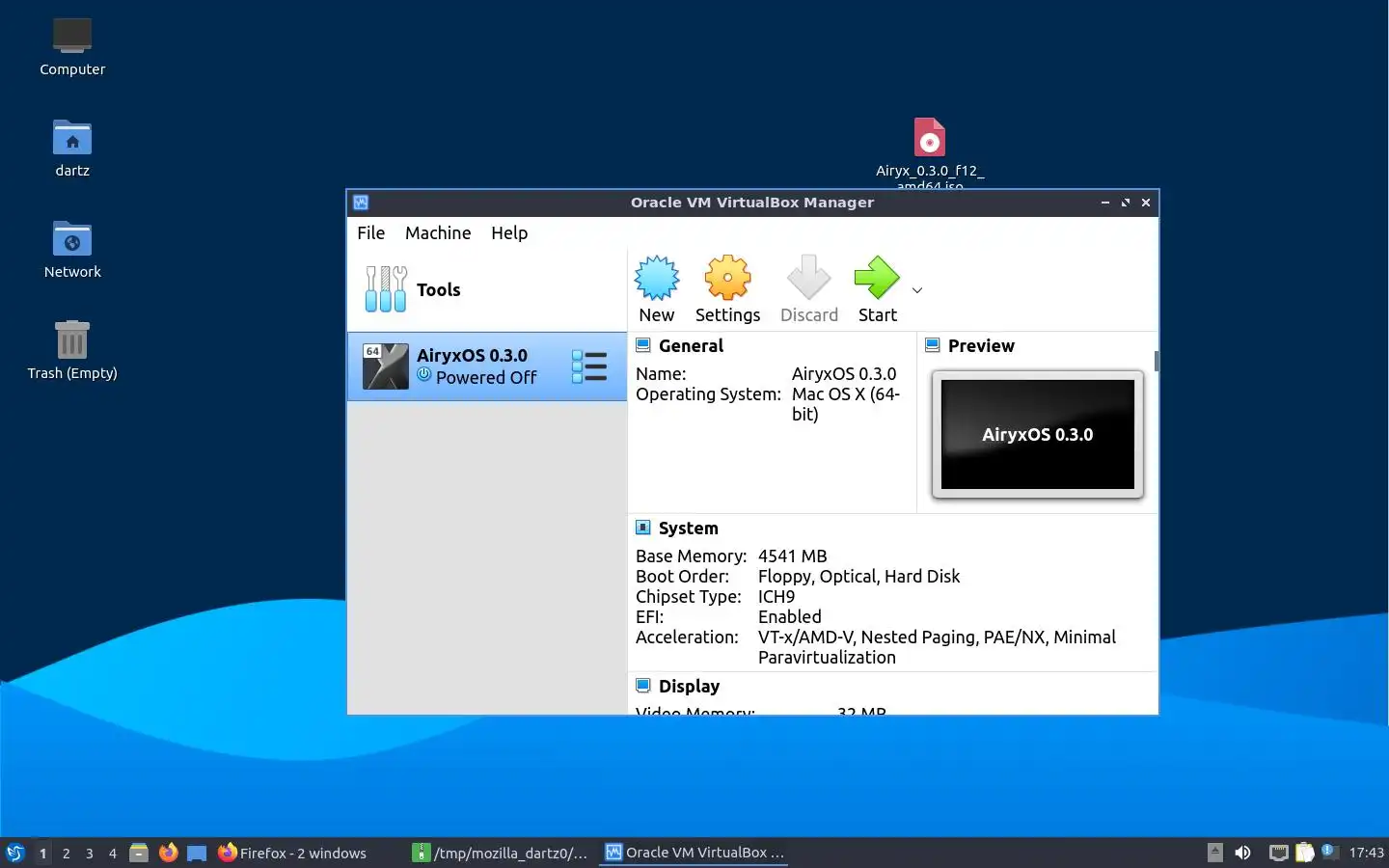
Task: Open the Display section header link
Action: (x=689, y=686)
